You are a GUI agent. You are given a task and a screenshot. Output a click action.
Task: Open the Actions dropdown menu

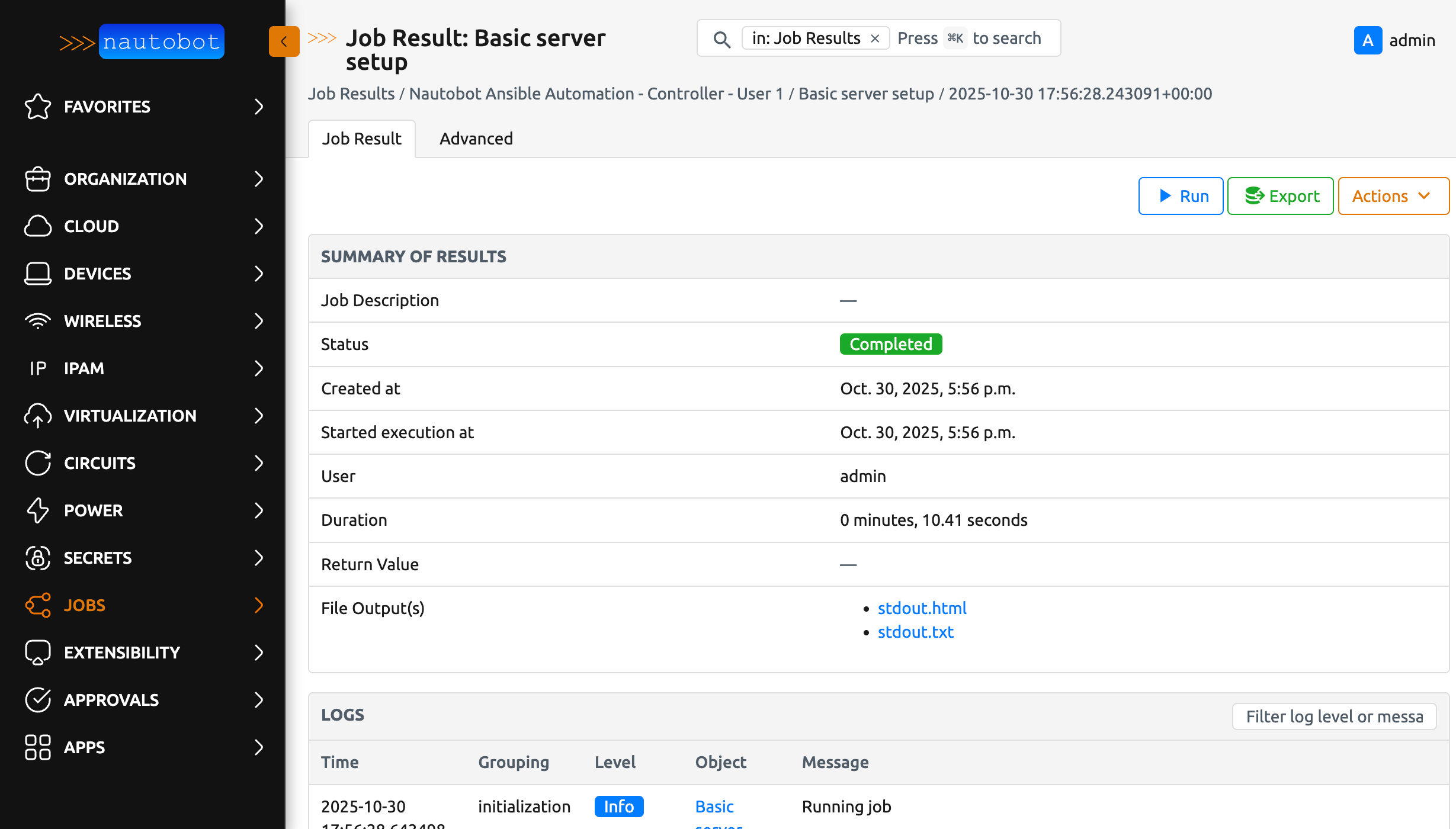tap(1393, 196)
